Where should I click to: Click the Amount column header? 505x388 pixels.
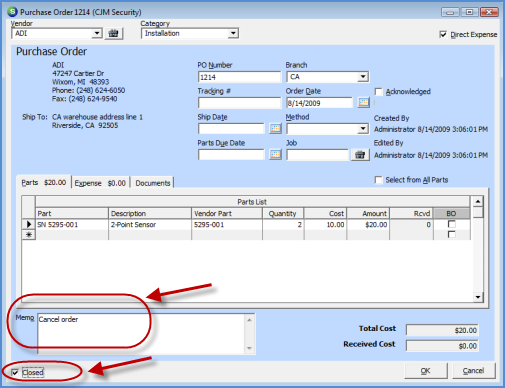coord(368,213)
